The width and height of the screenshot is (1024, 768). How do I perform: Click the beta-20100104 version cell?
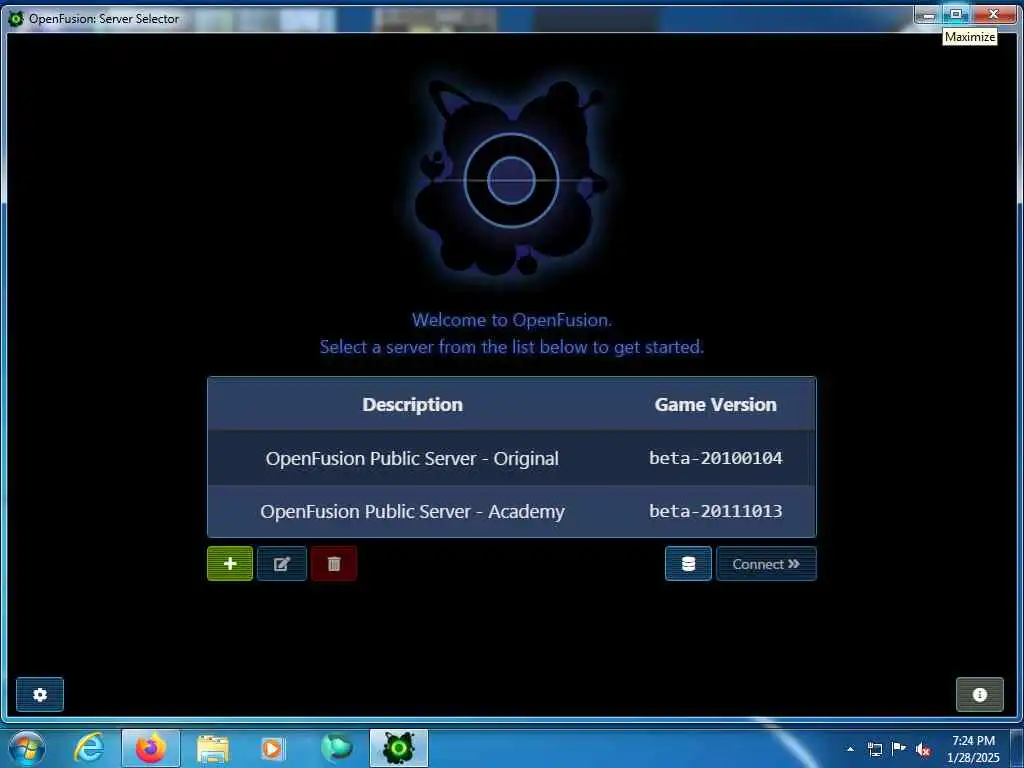coord(716,458)
